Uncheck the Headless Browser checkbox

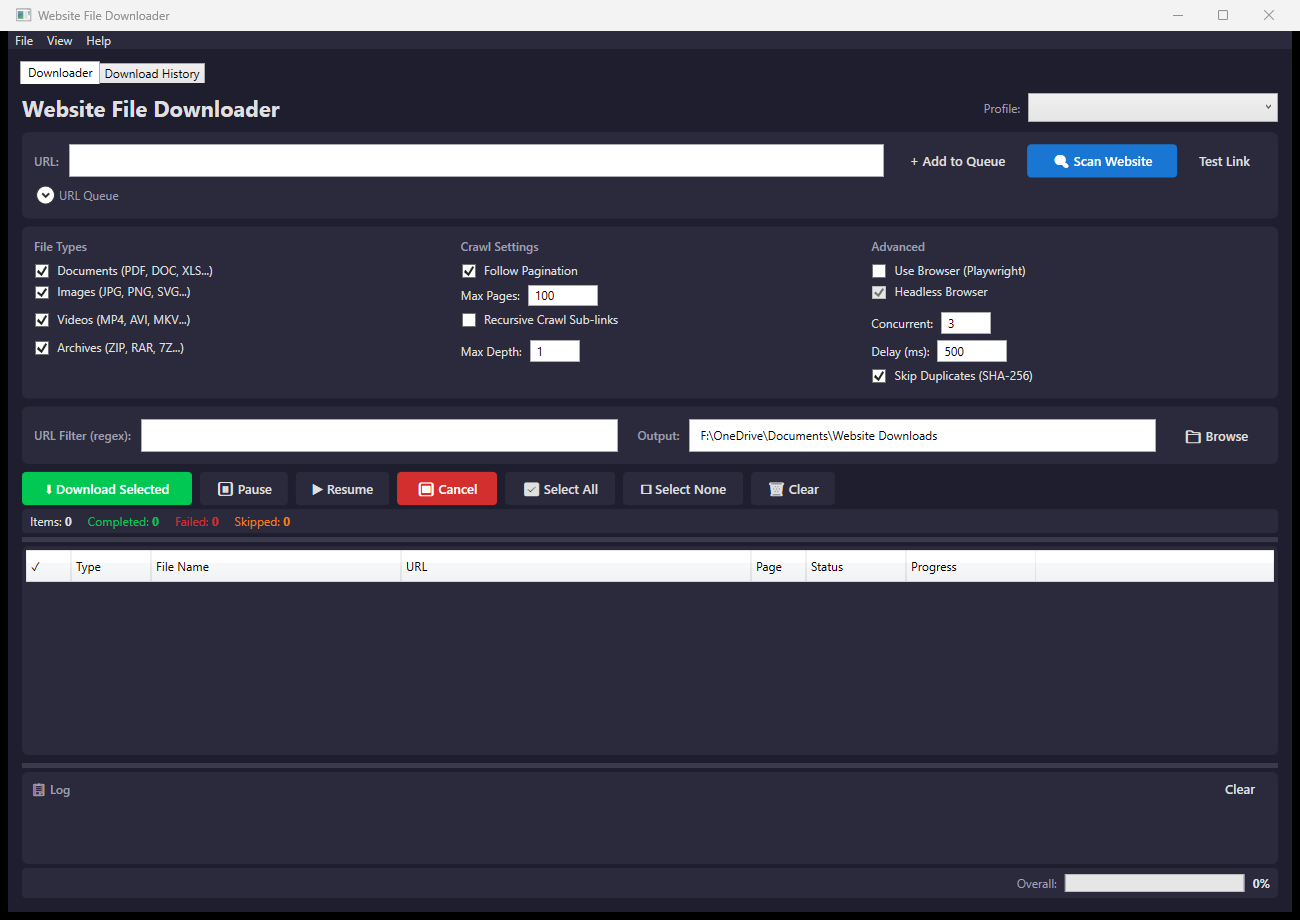[x=878, y=292]
